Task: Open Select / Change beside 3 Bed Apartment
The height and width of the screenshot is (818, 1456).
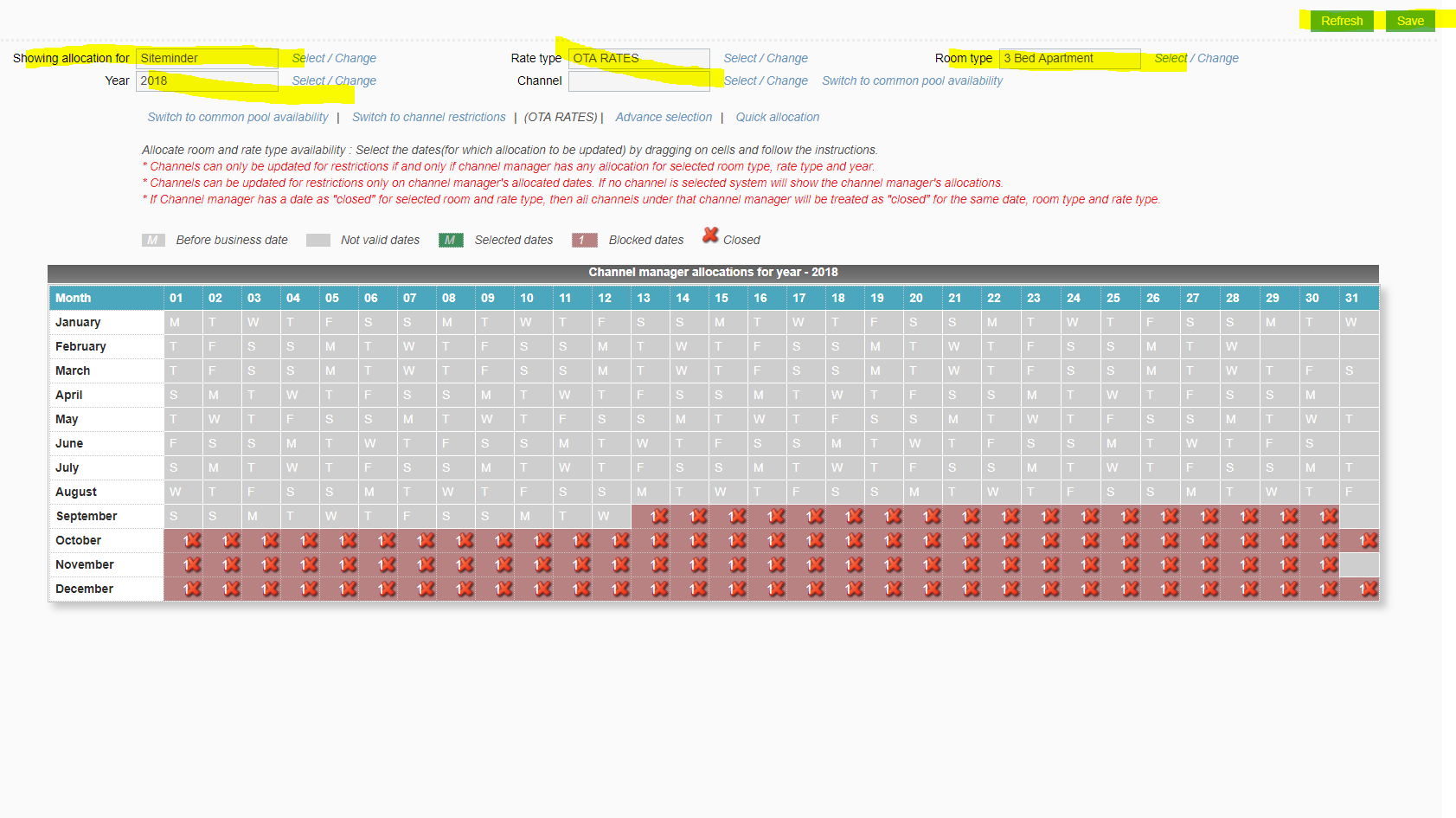Action: tap(1196, 58)
